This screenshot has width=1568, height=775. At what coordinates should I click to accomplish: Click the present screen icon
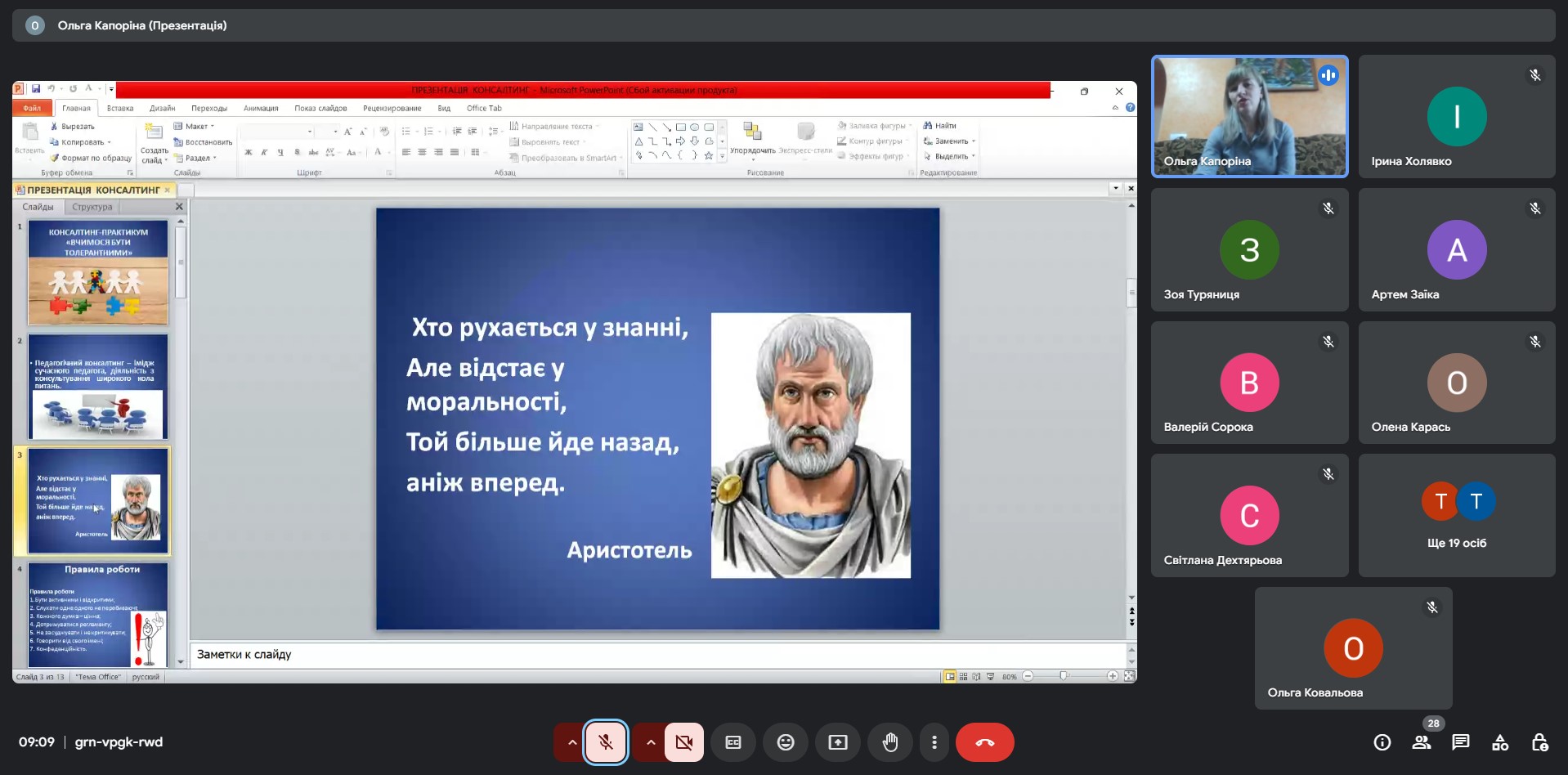[x=838, y=742]
